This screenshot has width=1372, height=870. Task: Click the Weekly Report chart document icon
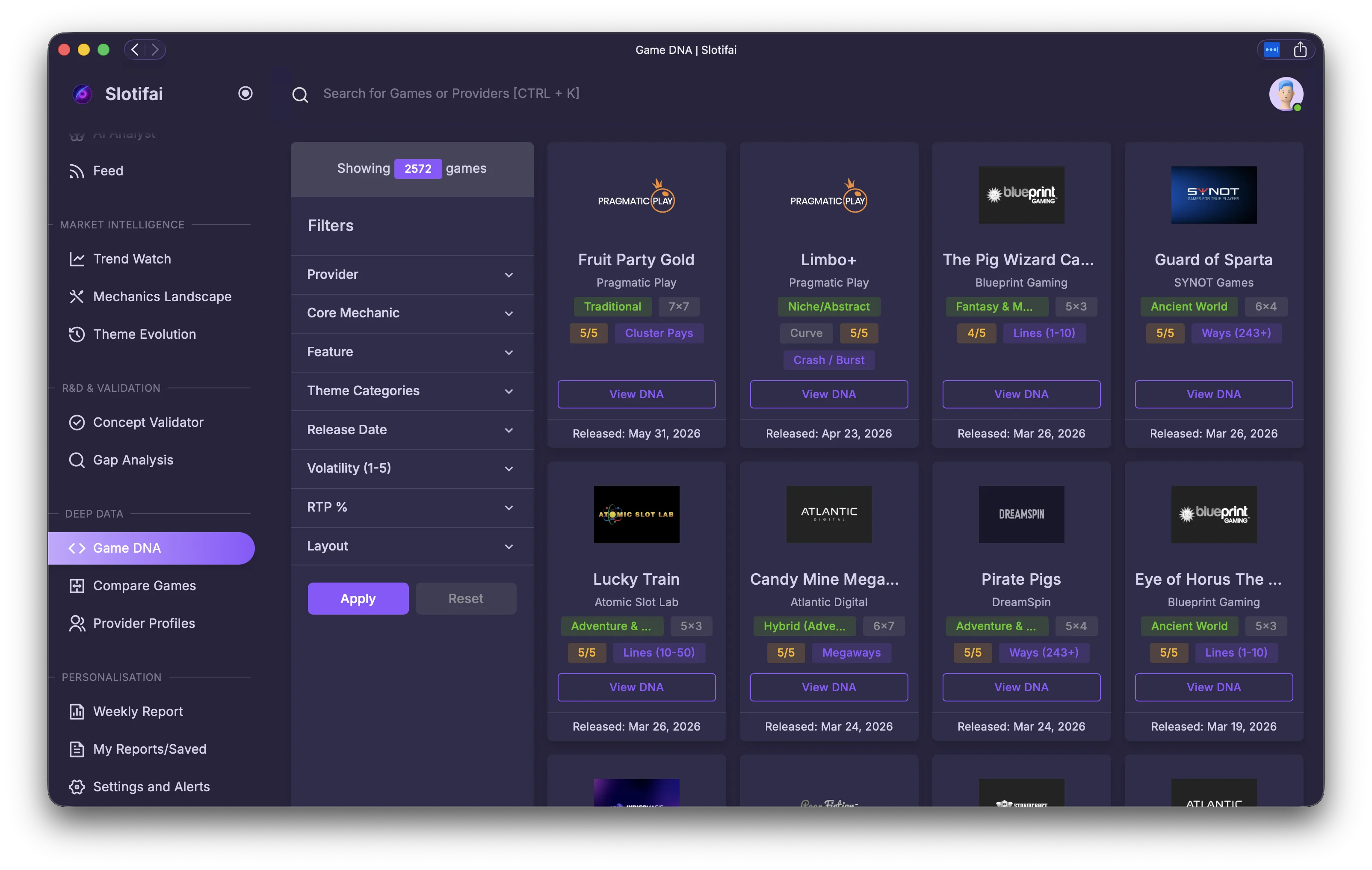point(77,712)
